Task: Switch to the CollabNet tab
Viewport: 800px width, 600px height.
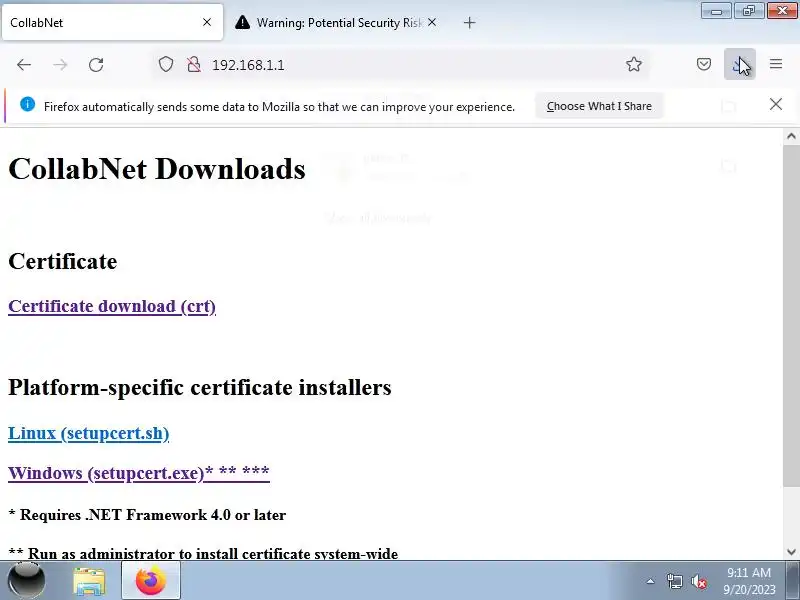Action: tap(113, 22)
